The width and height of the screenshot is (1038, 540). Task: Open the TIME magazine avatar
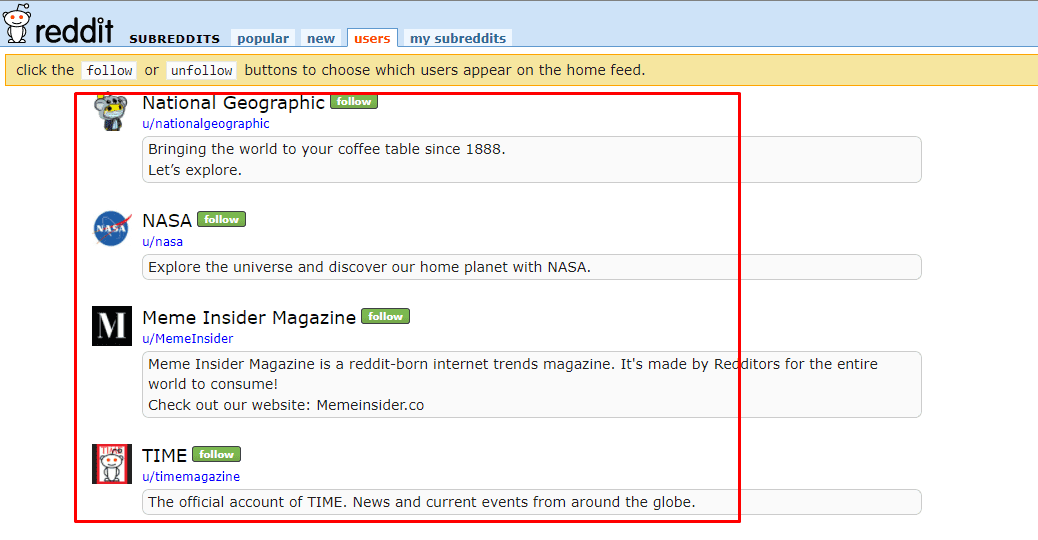tap(112, 464)
